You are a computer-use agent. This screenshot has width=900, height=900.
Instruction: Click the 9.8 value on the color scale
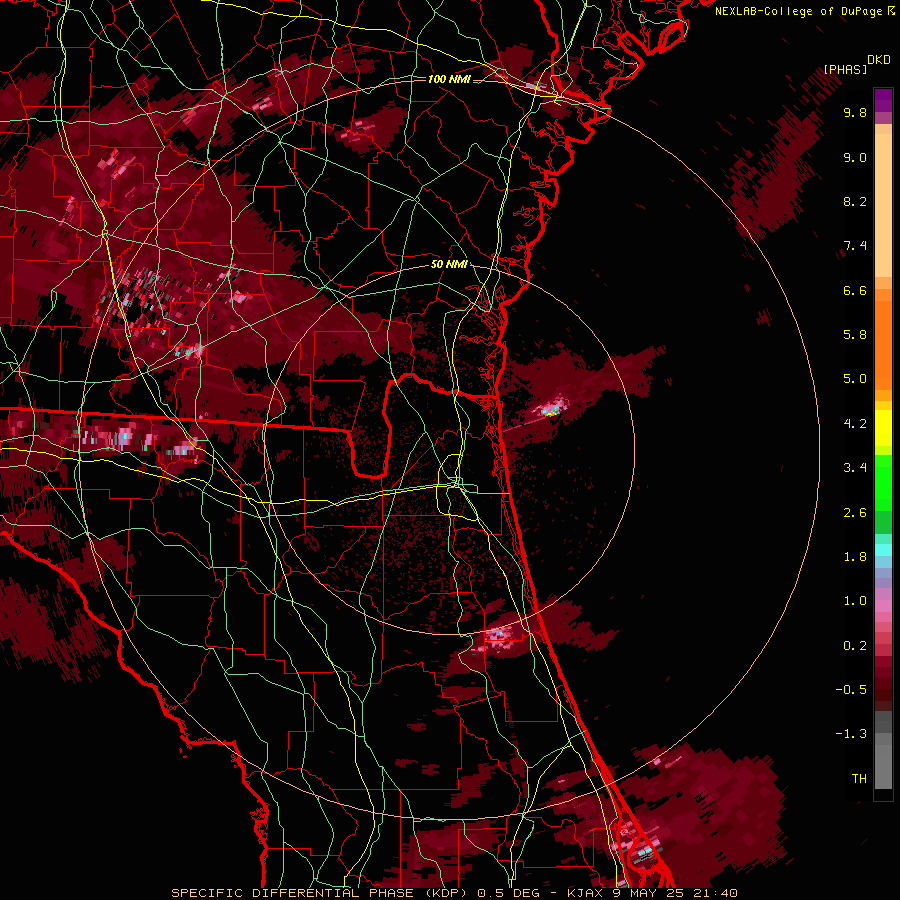[x=855, y=112]
